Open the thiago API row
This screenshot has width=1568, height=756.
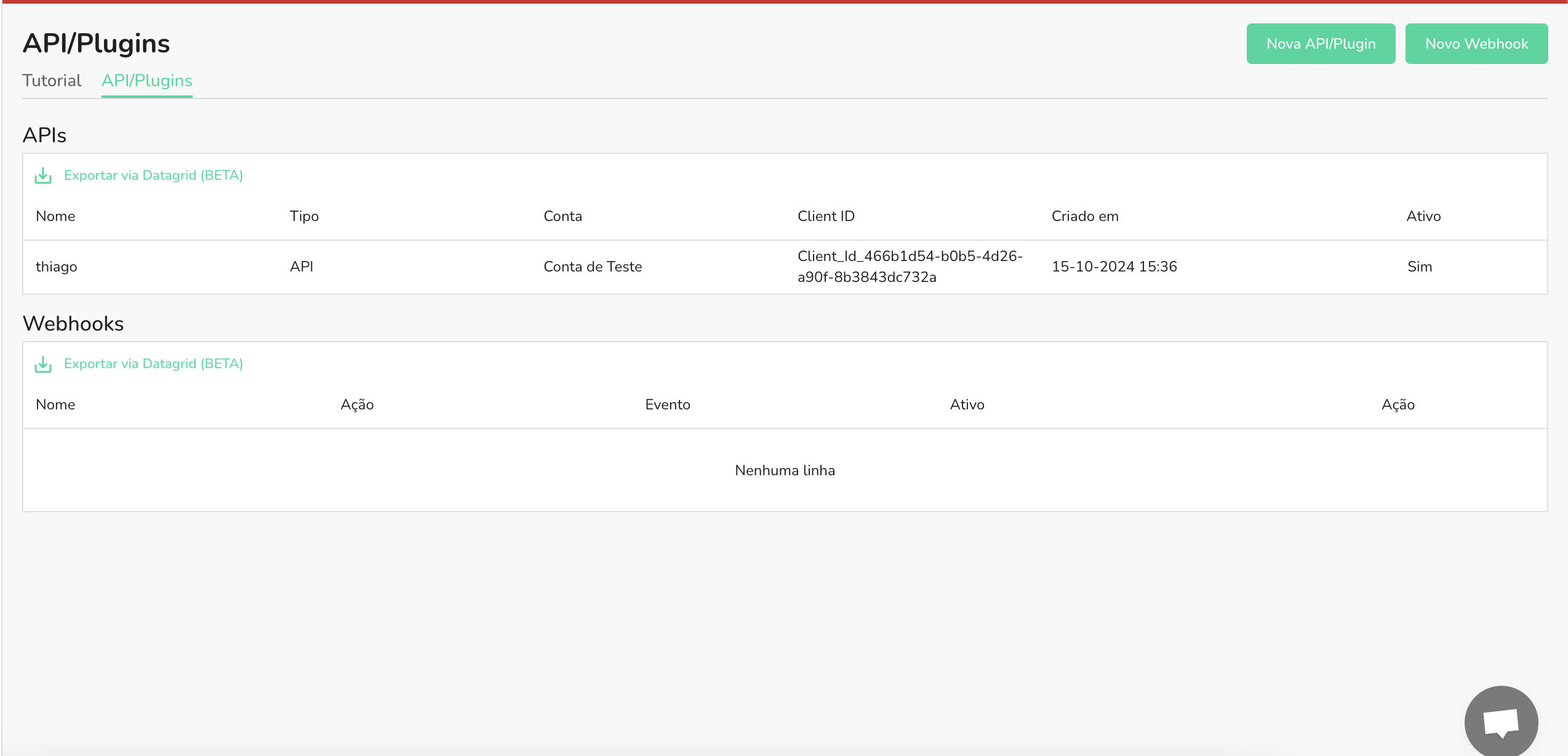tap(57, 267)
